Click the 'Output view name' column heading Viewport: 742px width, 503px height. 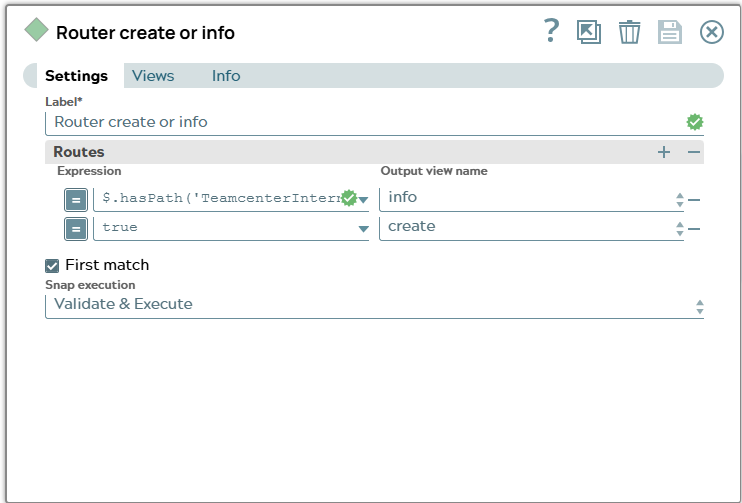click(434, 171)
